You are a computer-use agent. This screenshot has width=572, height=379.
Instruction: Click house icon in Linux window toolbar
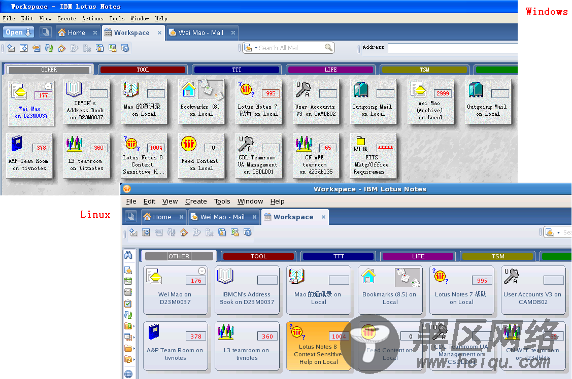point(184,232)
